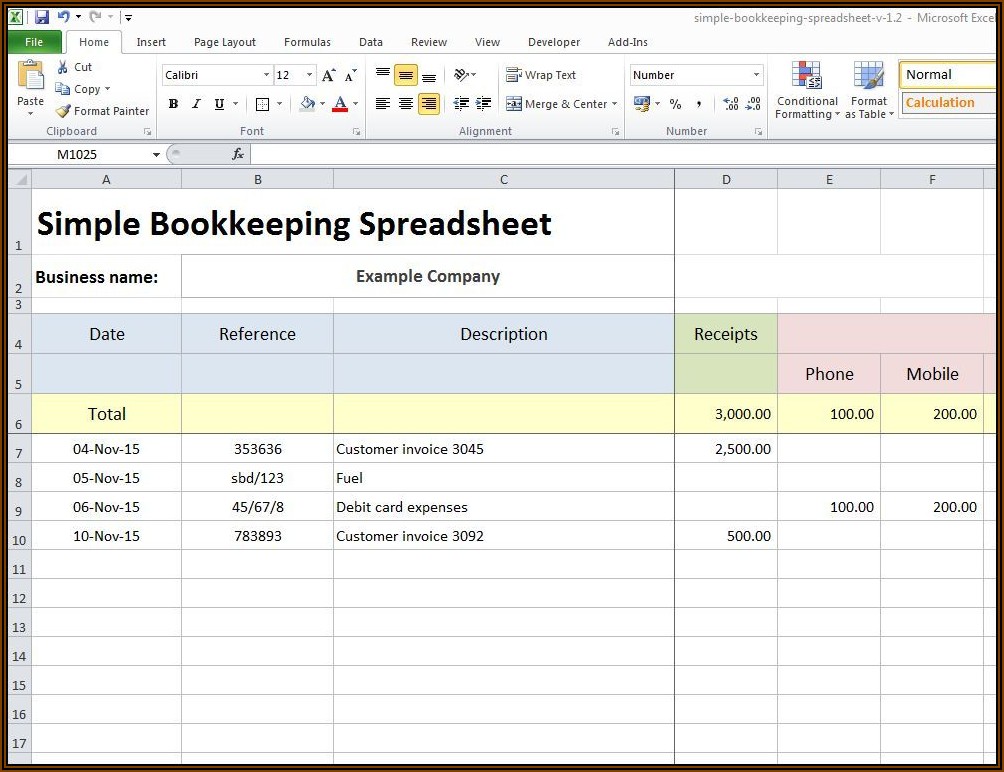The width and height of the screenshot is (1004, 772).
Task: Toggle Wrap Text for the cell
Action: (x=541, y=75)
